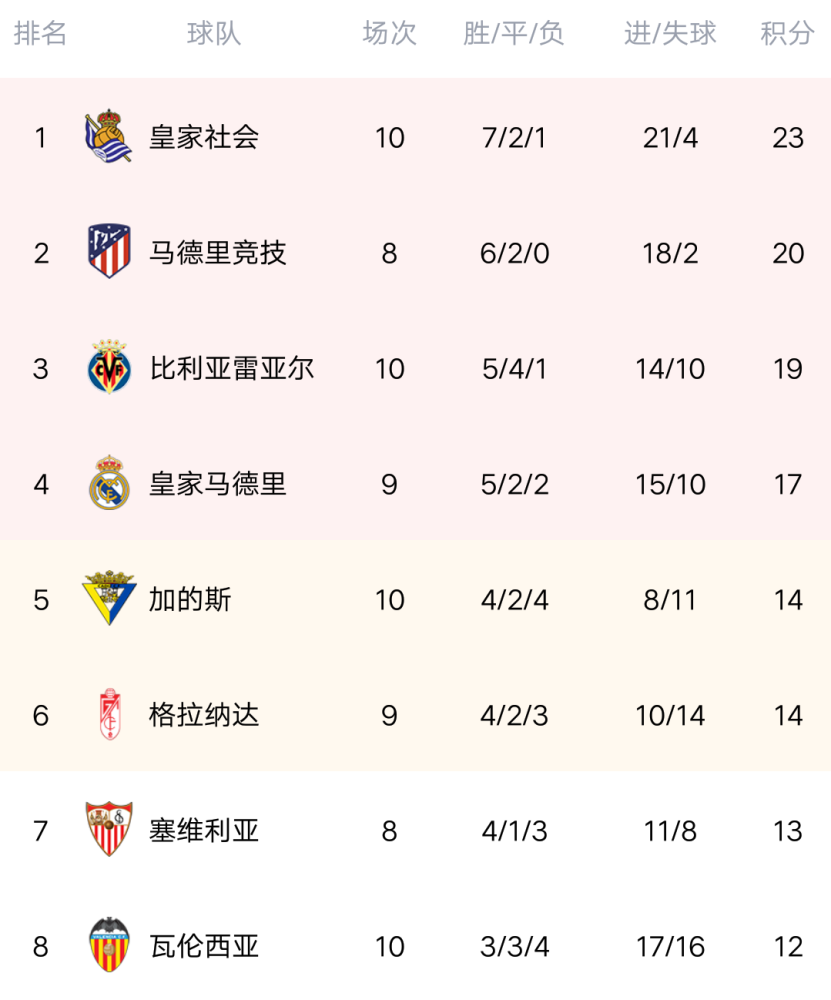Click the 积分 column header
Screen dimensions: 831x1000
tap(787, 33)
